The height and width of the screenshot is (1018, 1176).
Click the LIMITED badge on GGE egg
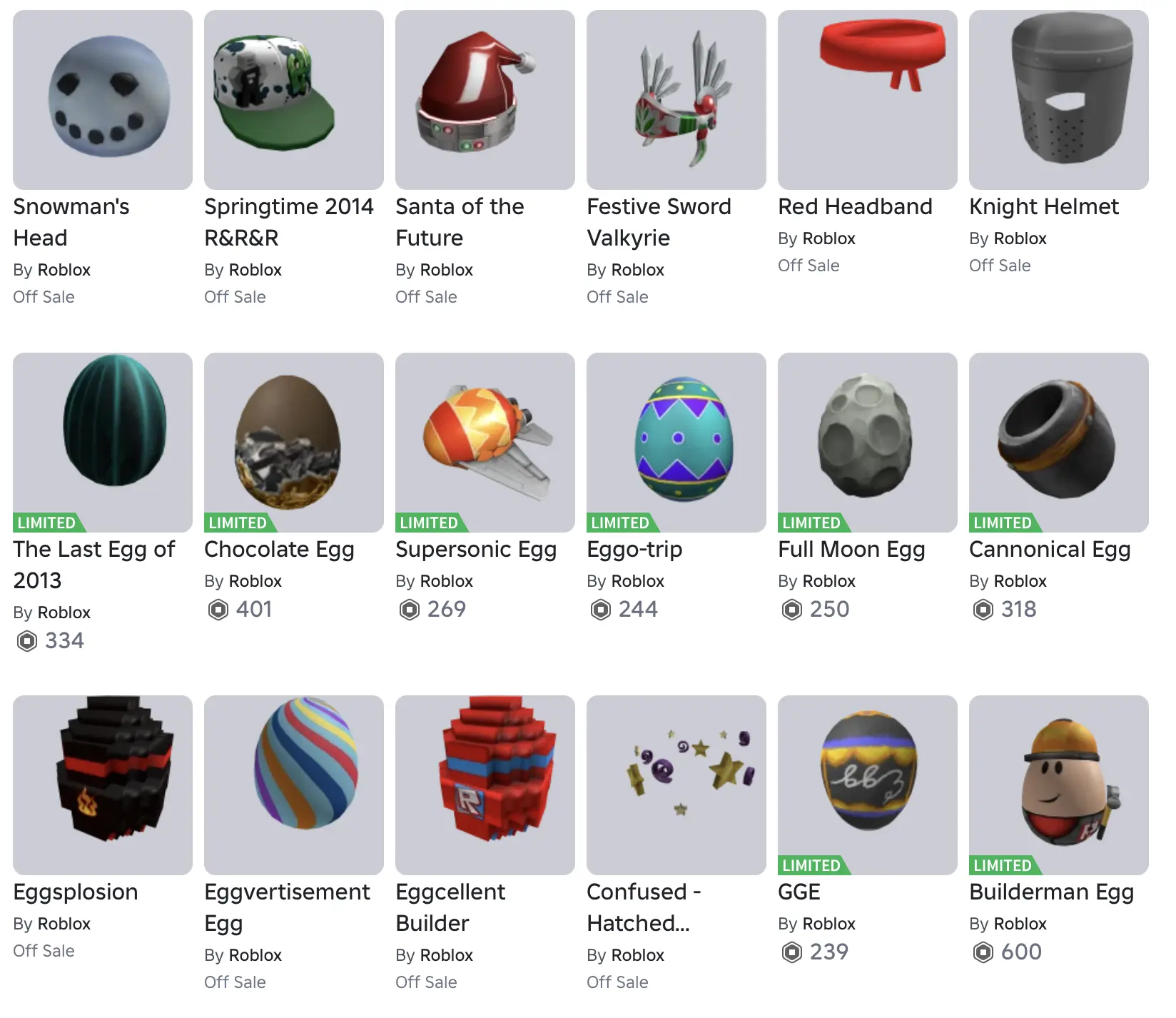coord(813,865)
